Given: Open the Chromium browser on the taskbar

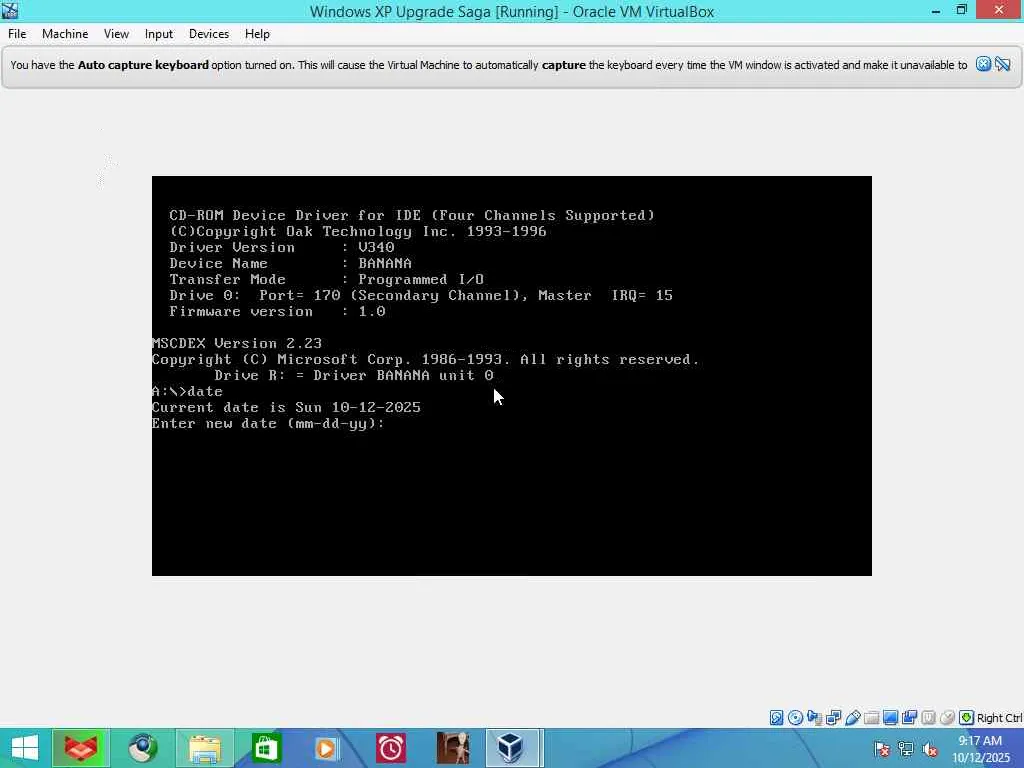Looking at the screenshot, I should tap(142, 748).
